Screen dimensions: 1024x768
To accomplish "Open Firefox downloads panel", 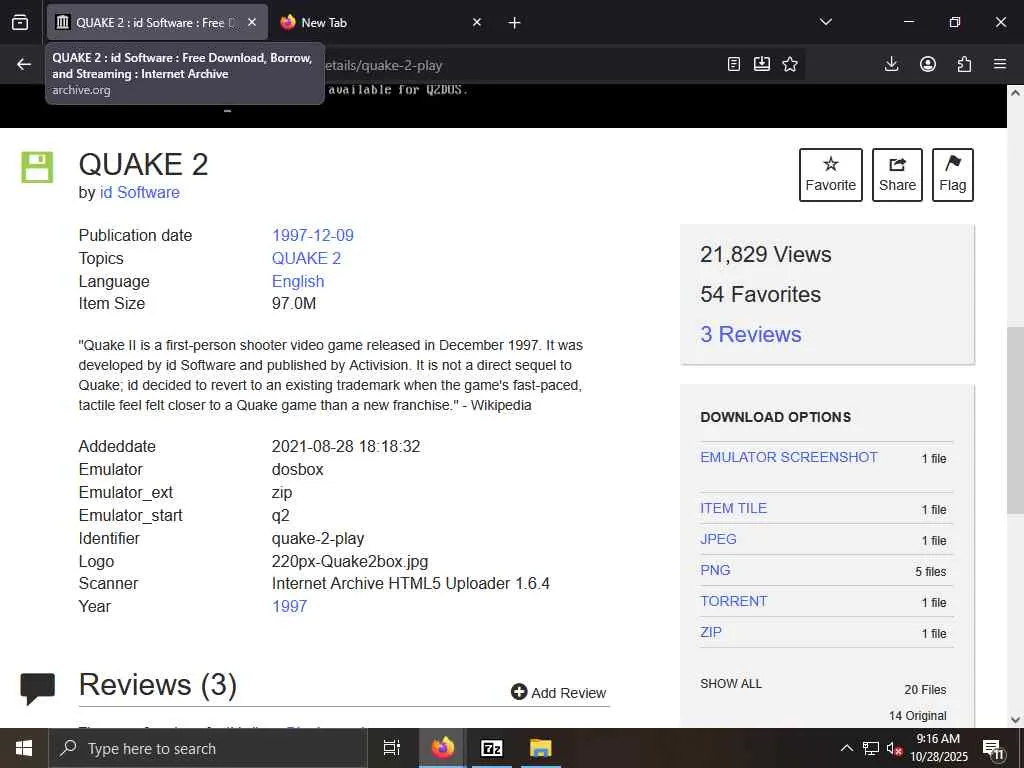I will pyautogui.click(x=891, y=64).
